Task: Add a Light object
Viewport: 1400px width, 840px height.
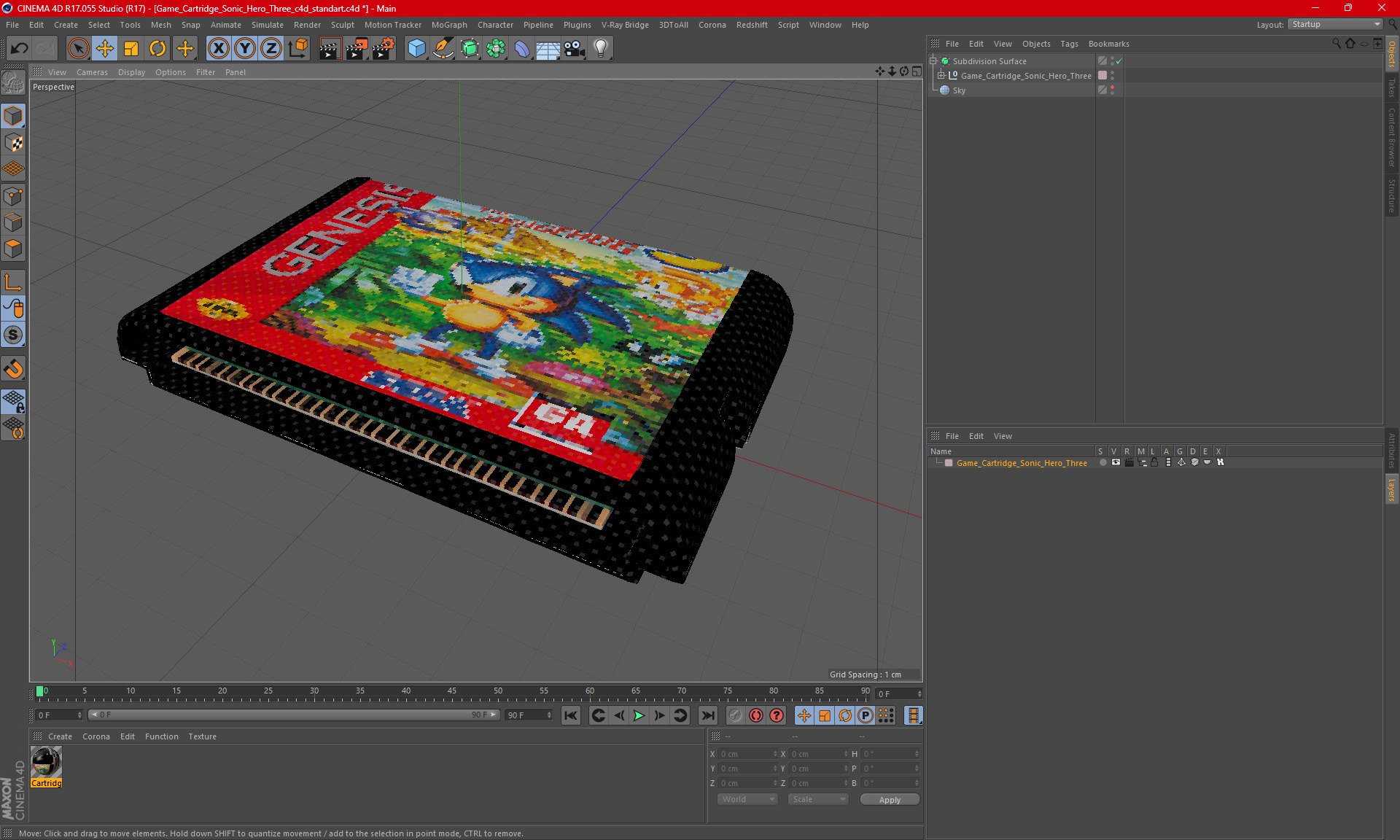Action: coord(601,49)
